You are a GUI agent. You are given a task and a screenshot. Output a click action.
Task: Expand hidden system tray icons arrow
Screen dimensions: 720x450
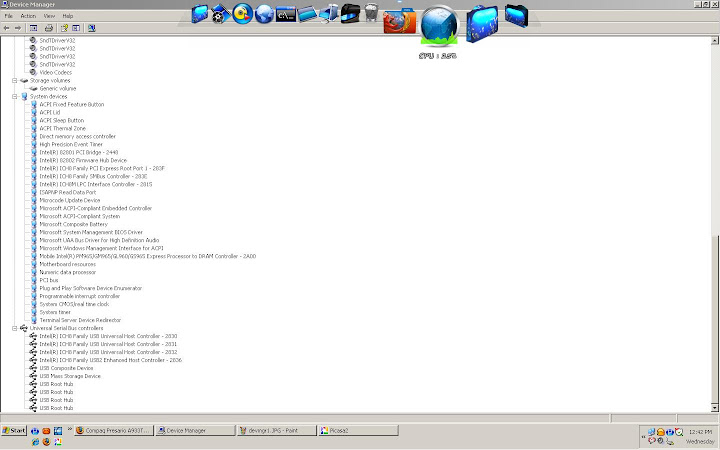[x=643, y=437]
